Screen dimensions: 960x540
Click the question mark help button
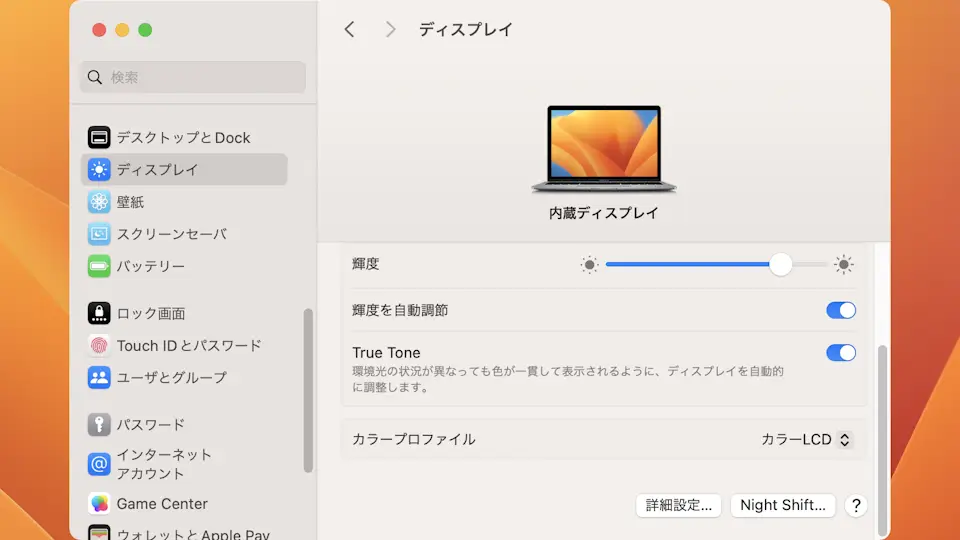(856, 505)
